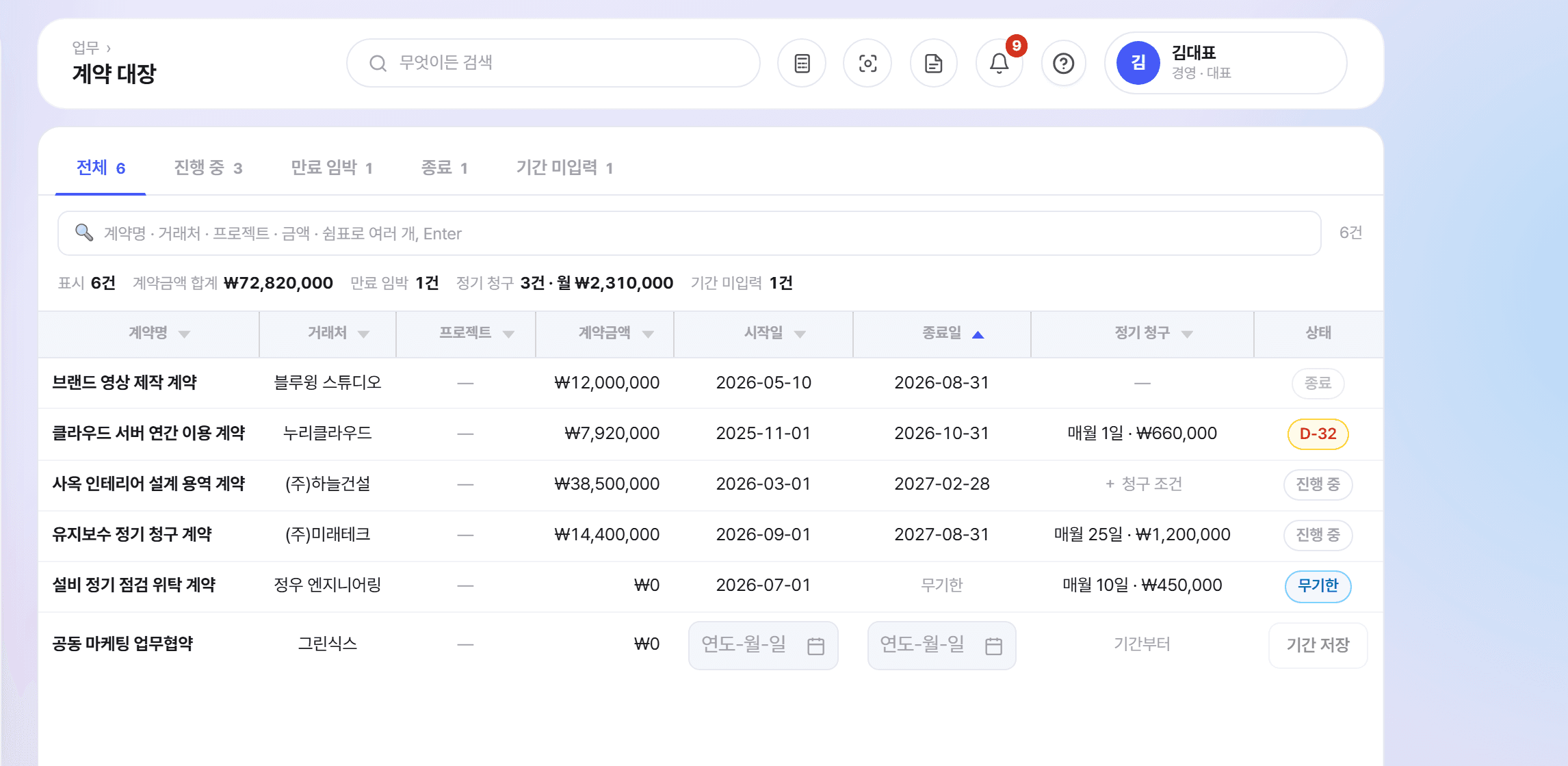This screenshot has width=1568, height=766.
Task: Expand the 거래처 column filter arrow
Action: pos(363,334)
